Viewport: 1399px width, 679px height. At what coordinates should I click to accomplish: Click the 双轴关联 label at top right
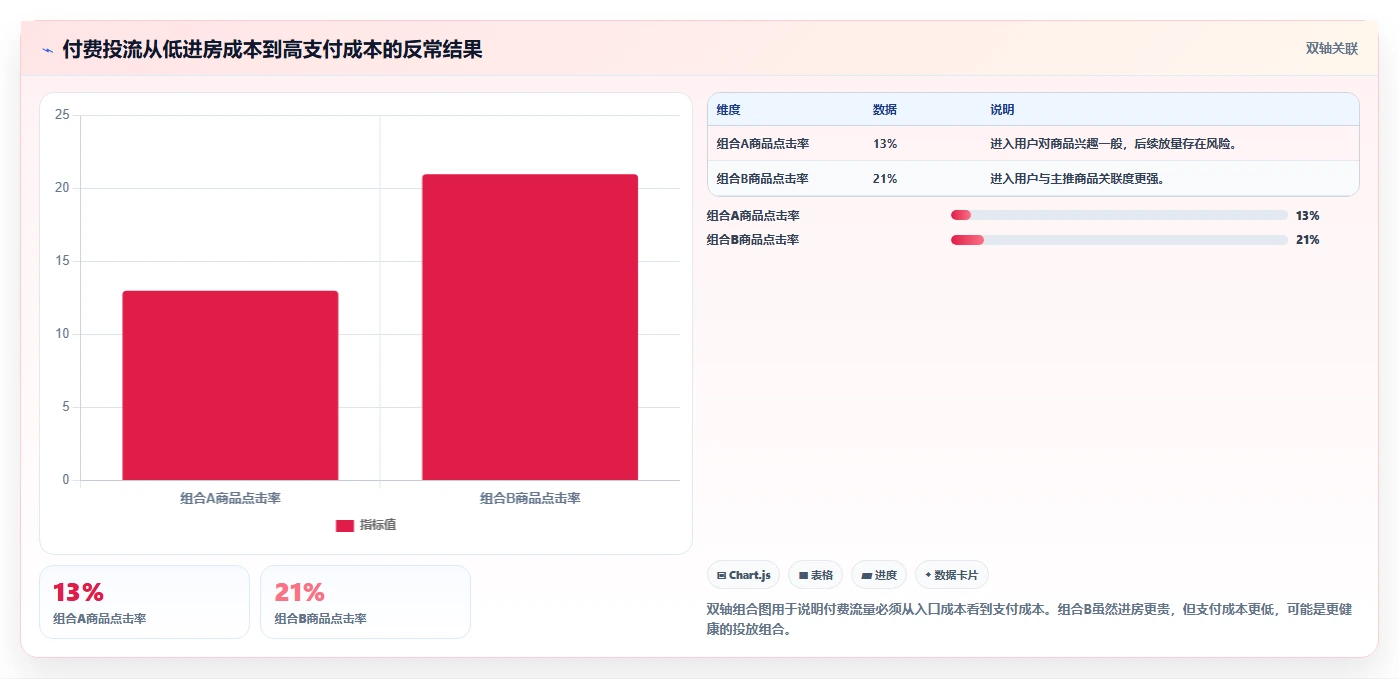[1331, 48]
